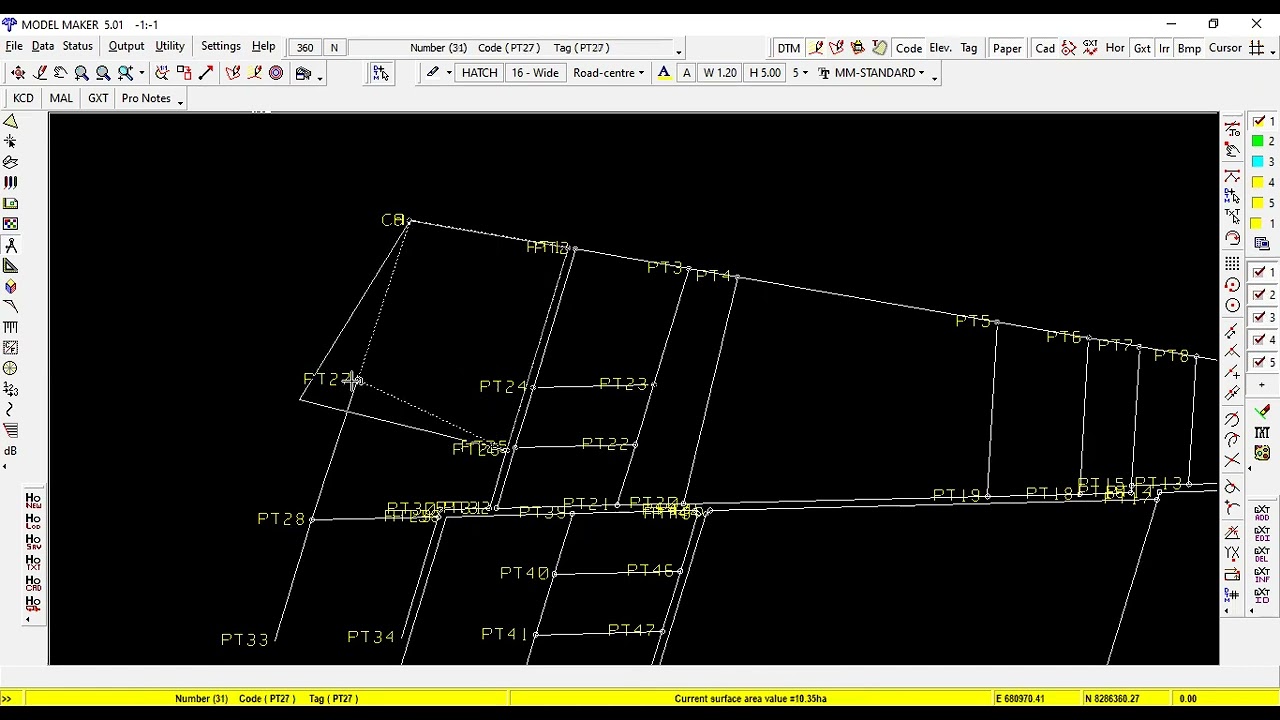Open the Road-centre layer dropdown
Viewport: 1280px width, 720px height.
(608, 73)
